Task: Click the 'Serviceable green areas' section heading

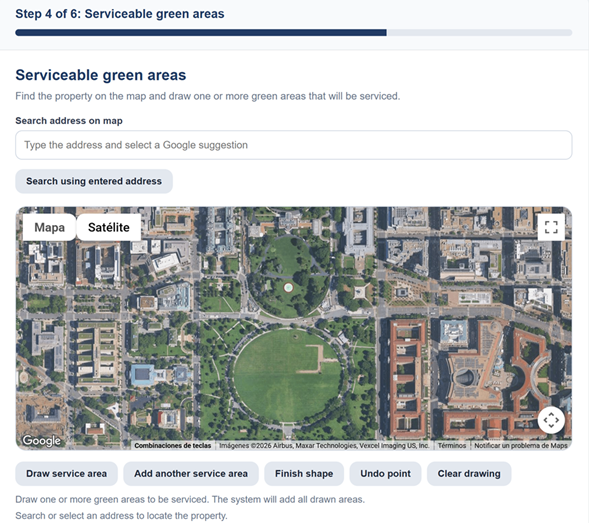Action: point(101,75)
